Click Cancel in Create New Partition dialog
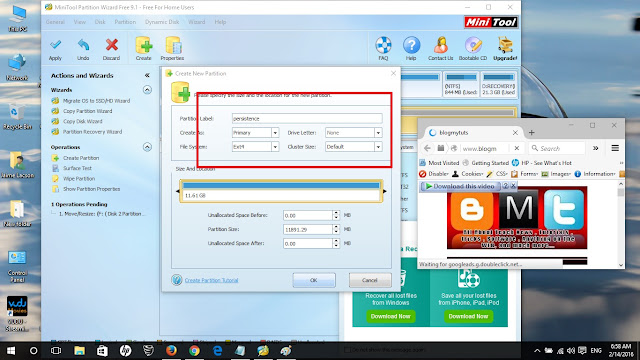Image resolution: width=640 pixels, height=360 pixels. [x=370, y=280]
